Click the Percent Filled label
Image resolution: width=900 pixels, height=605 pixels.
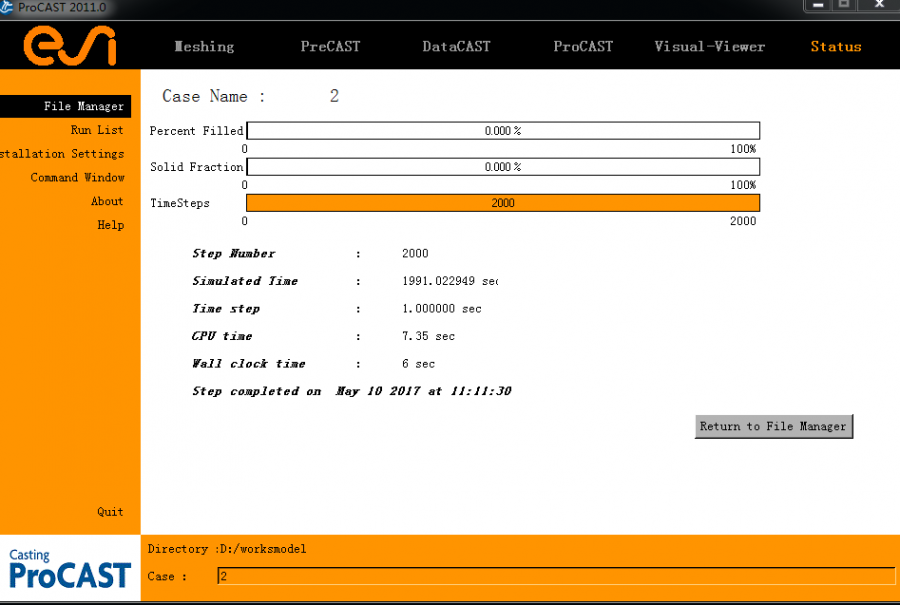tap(196, 131)
